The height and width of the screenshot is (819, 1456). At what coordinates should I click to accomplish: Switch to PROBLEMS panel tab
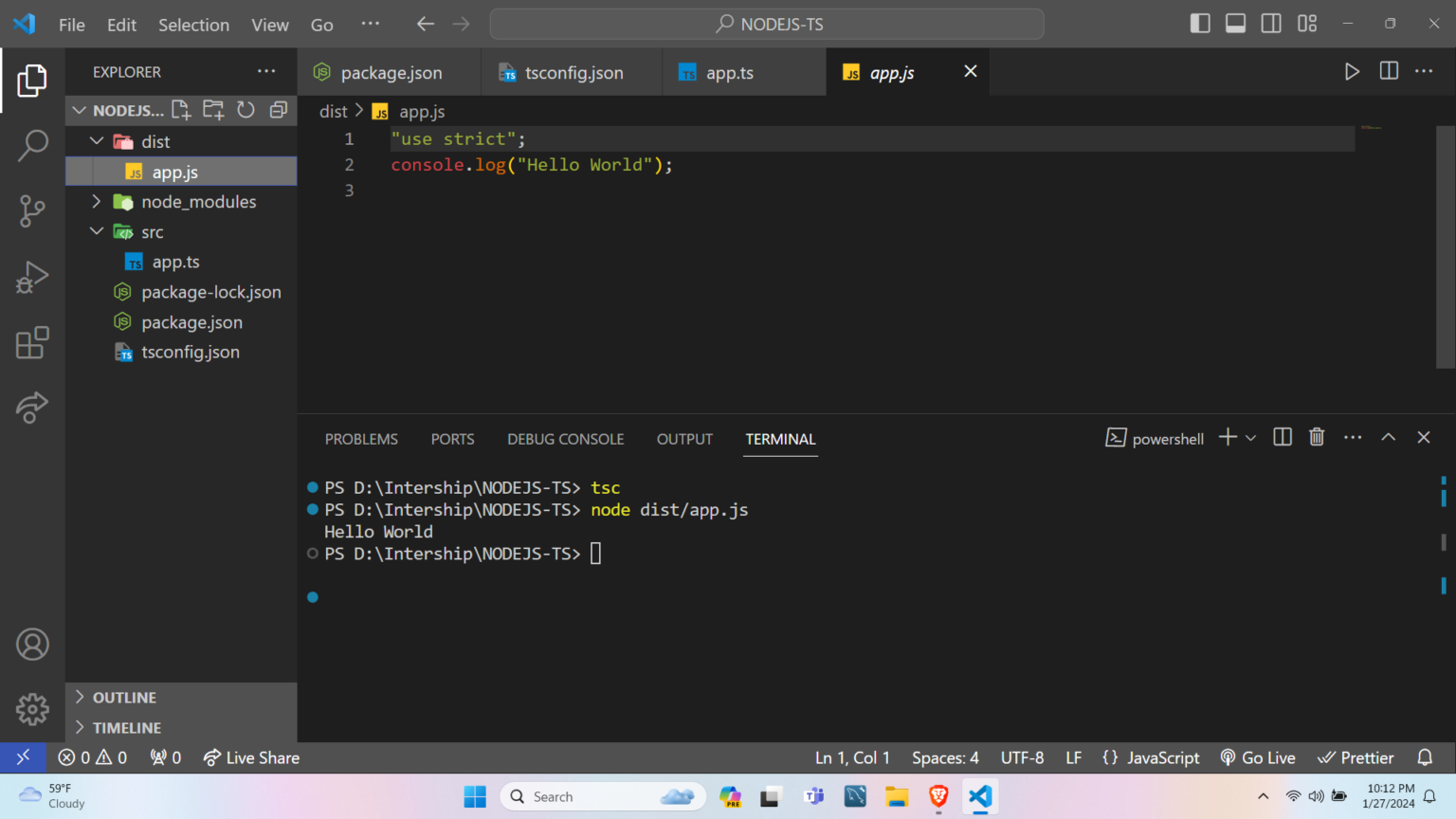coord(361,439)
